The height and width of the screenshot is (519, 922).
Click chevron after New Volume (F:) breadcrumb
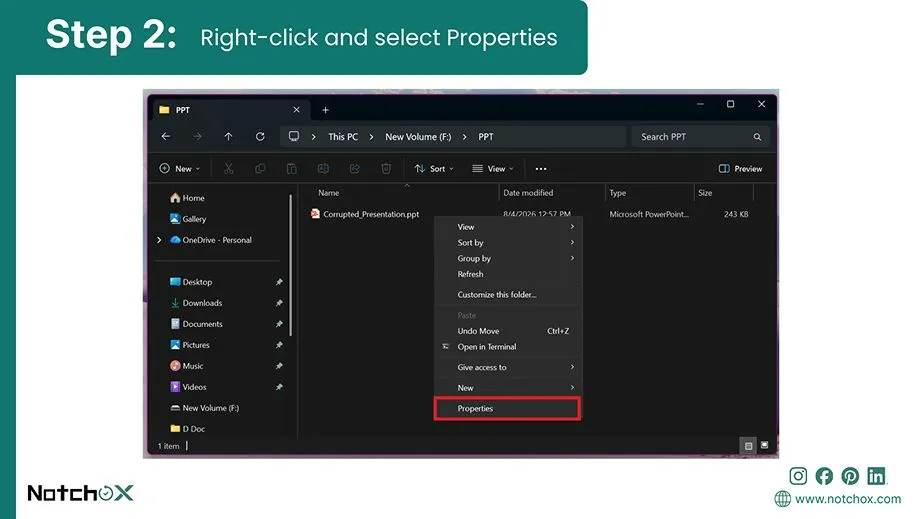pos(465,137)
